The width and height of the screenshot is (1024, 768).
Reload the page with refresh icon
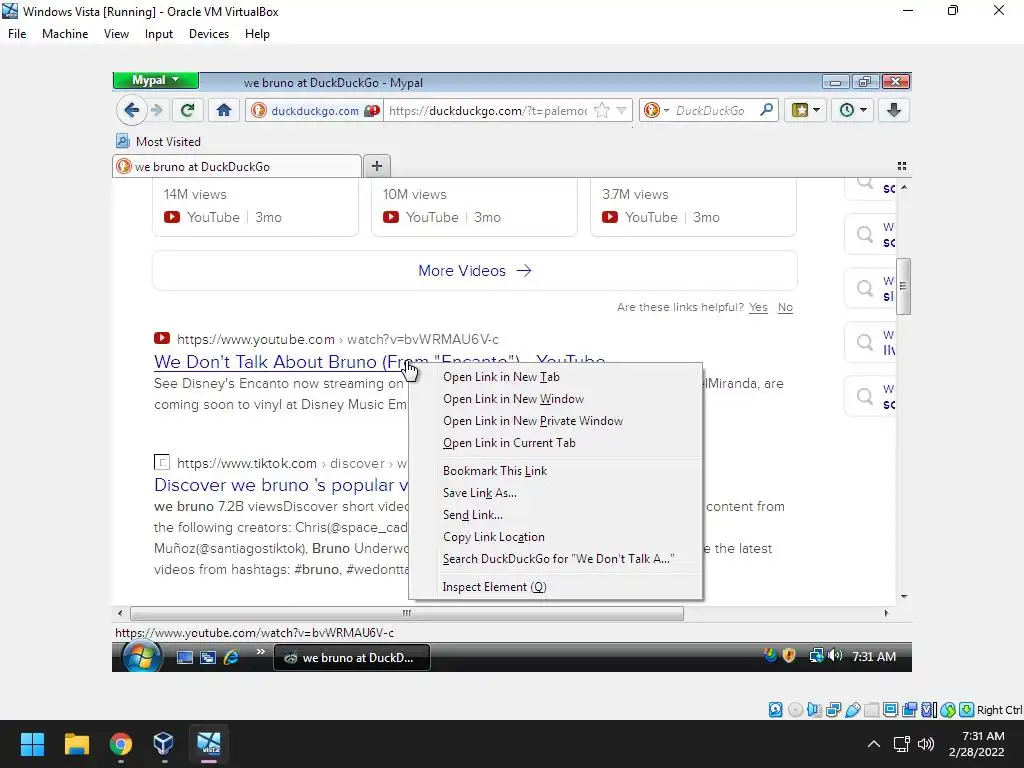tap(187, 110)
